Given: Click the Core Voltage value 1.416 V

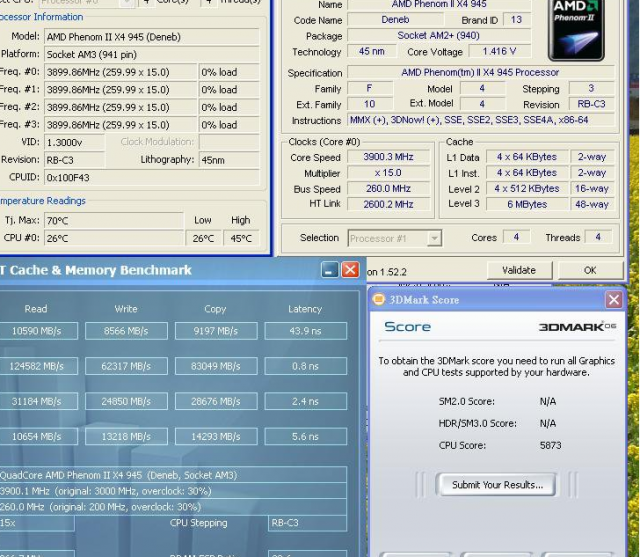Looking at the screenshot, I should [500, 51].
